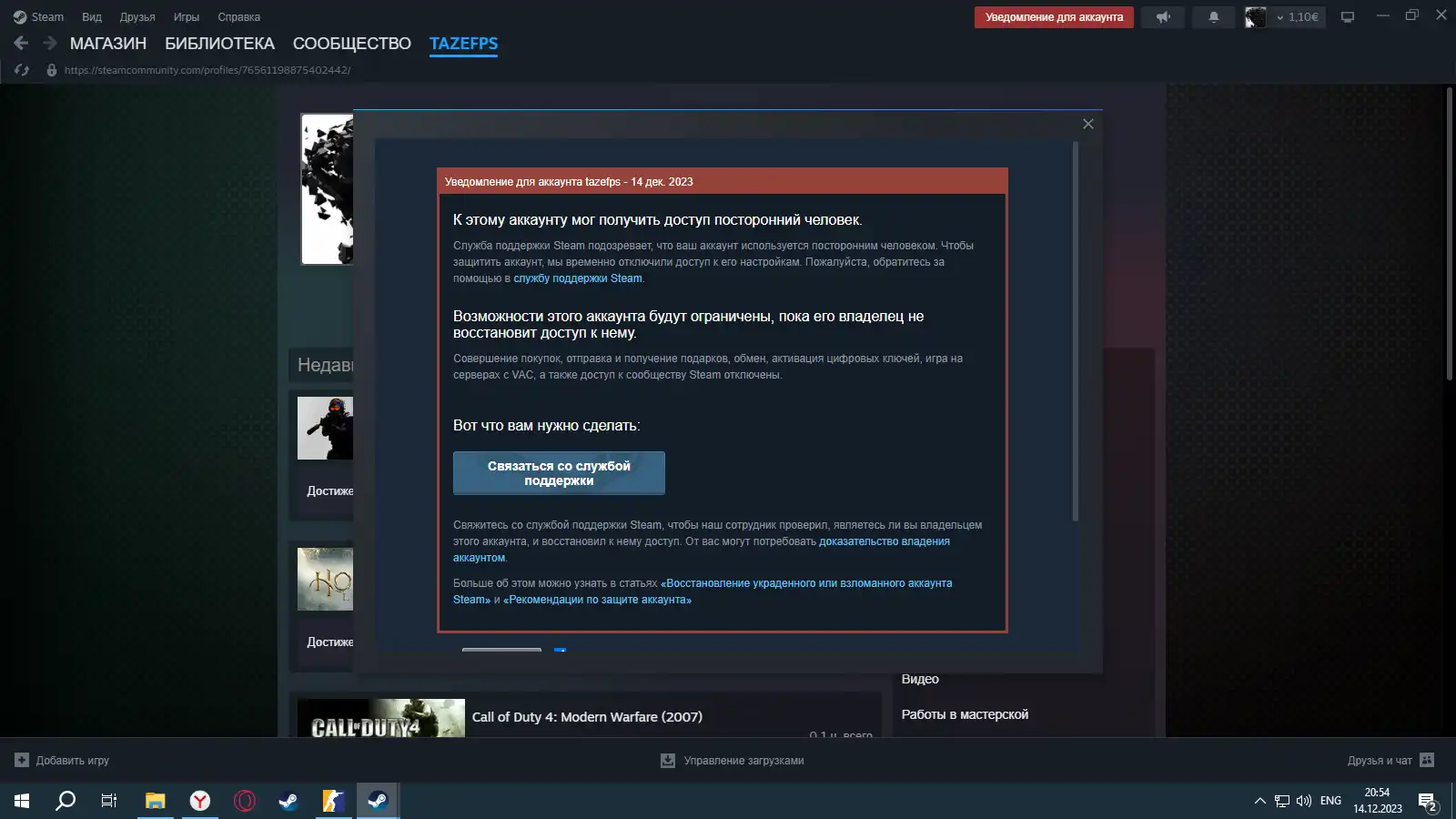This screenshot has width=1456, height=819.
Task: Open службу поддержки Steam link
Action: point(578,278)
